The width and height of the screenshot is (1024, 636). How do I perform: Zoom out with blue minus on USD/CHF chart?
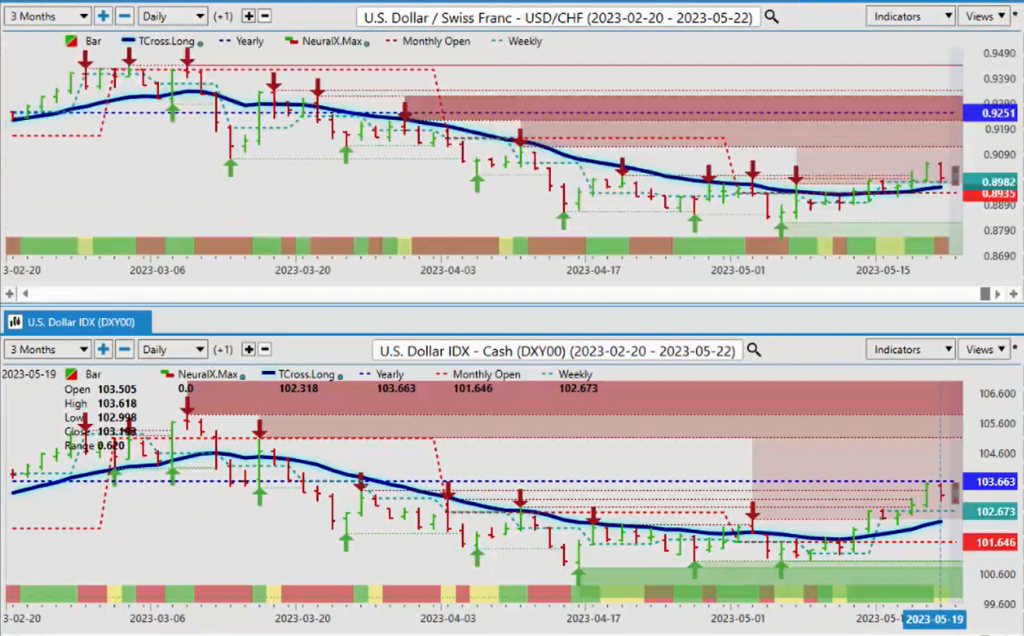pyautogui.click(x=124, y=16)
